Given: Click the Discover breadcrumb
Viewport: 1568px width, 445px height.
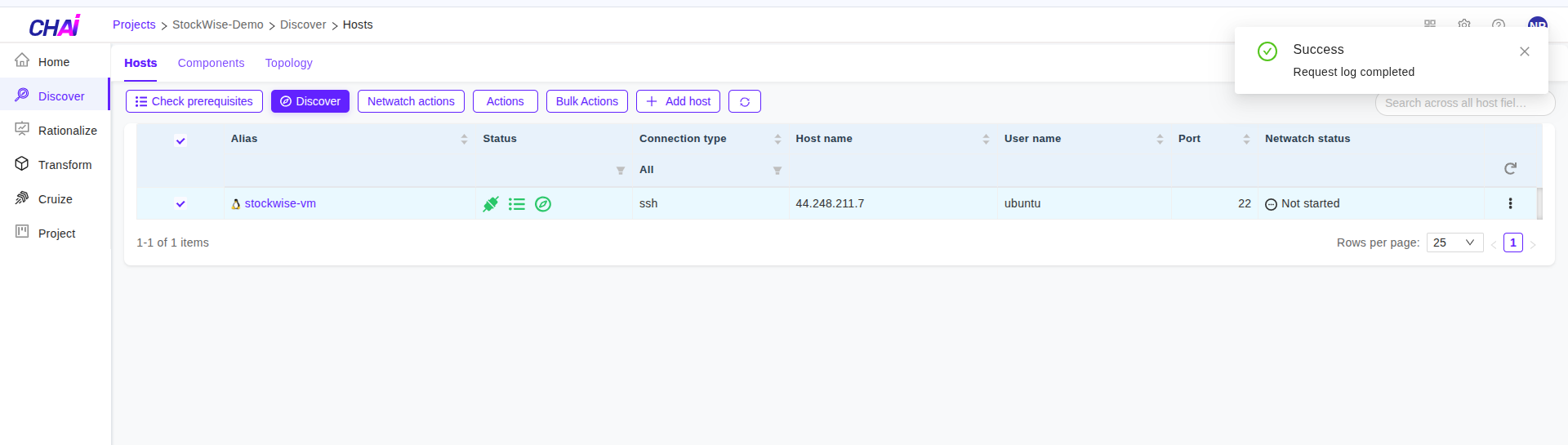Looking at the screenshot, I should coord(303,24).
